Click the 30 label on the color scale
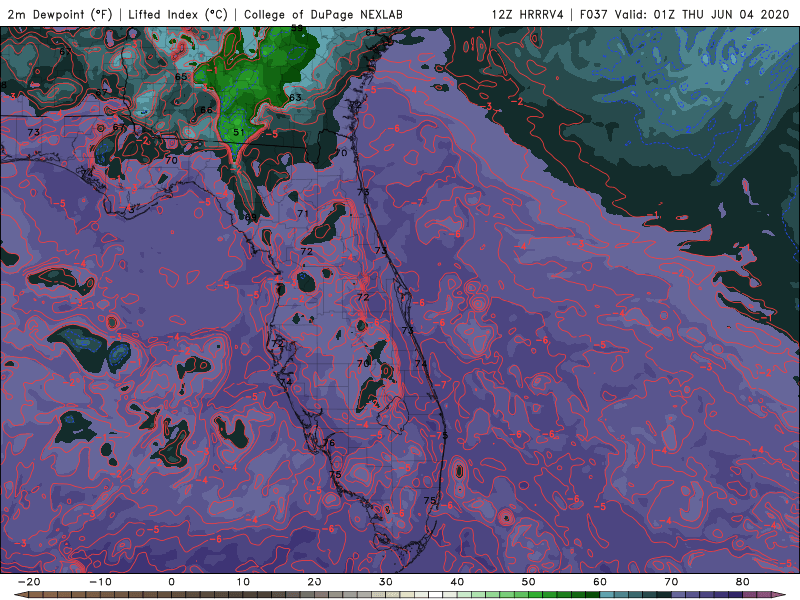The image size is (800, 600). pyautogui.click(x=386, y=582)
